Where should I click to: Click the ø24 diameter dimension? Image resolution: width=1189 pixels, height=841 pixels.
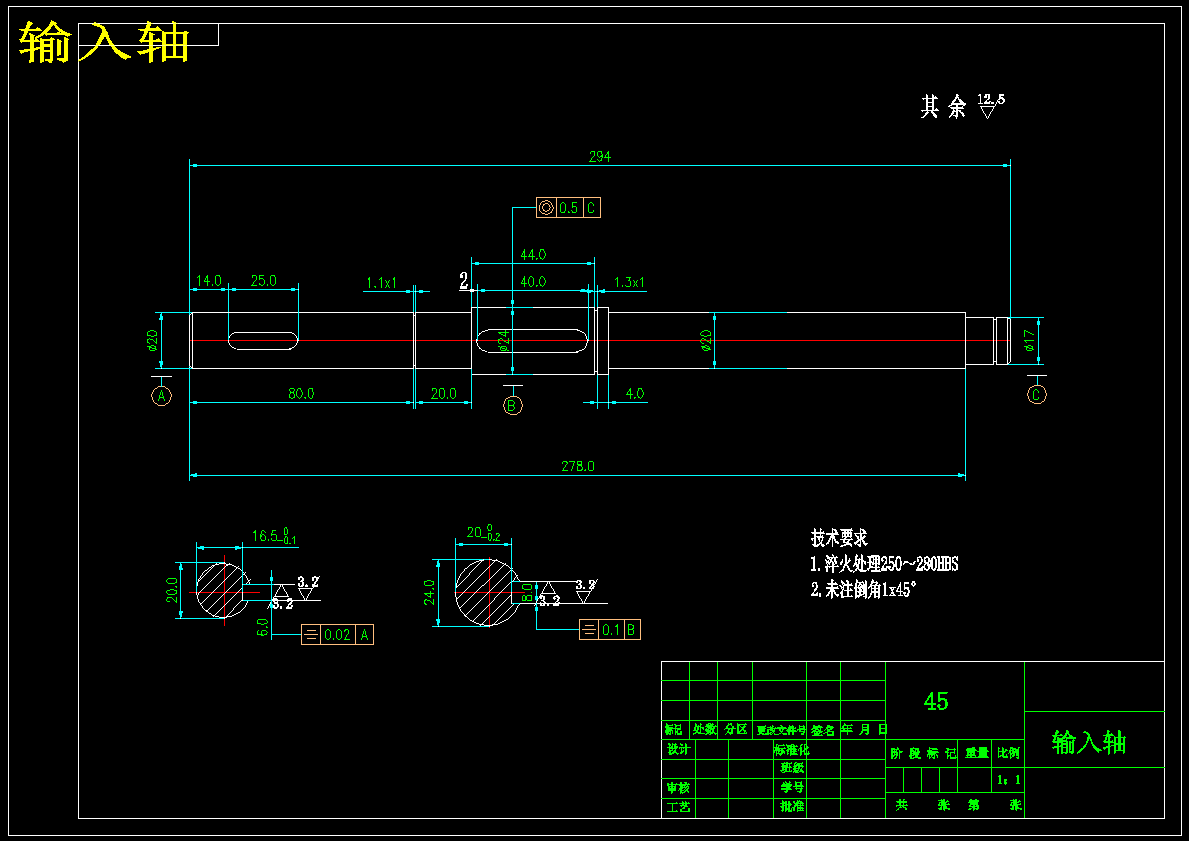tap(504, 340)
